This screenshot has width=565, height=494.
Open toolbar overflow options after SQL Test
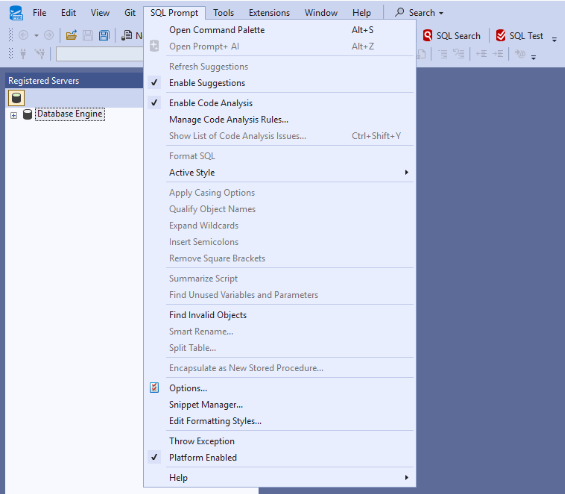point(554,39)
